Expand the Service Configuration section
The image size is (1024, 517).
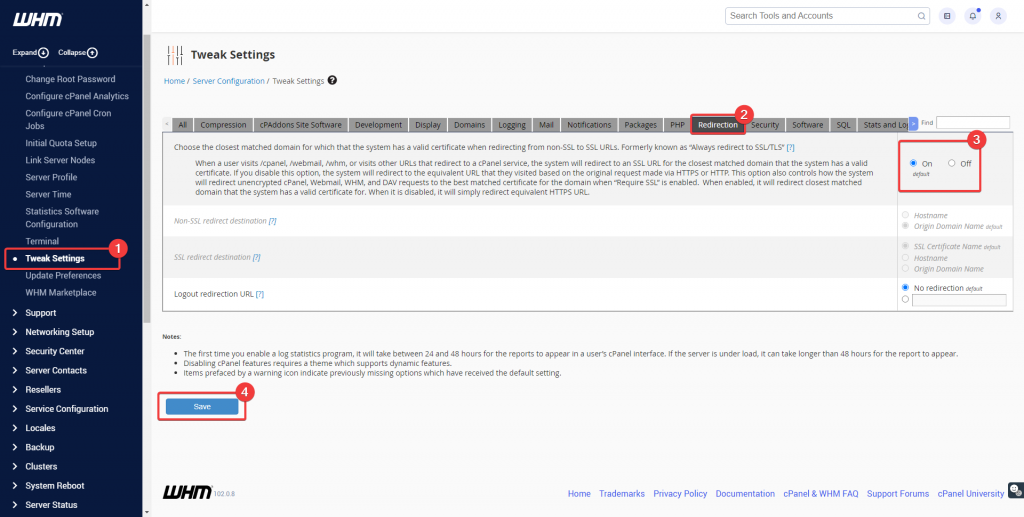tap(67, 409)
